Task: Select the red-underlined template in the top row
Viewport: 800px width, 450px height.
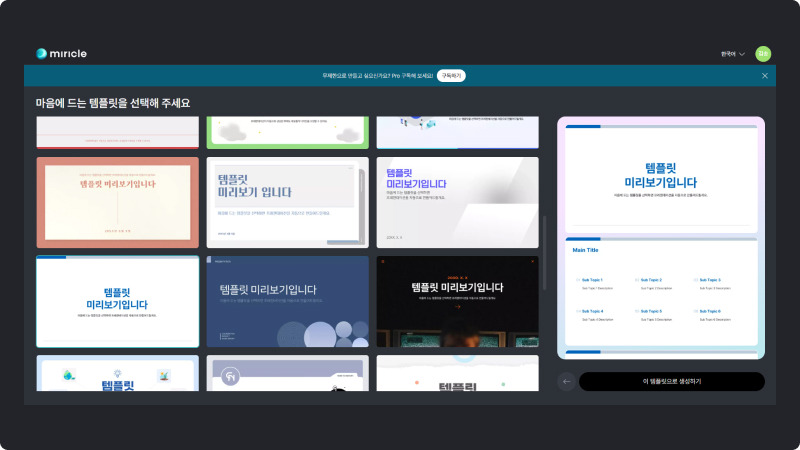Action: [117, 133]
